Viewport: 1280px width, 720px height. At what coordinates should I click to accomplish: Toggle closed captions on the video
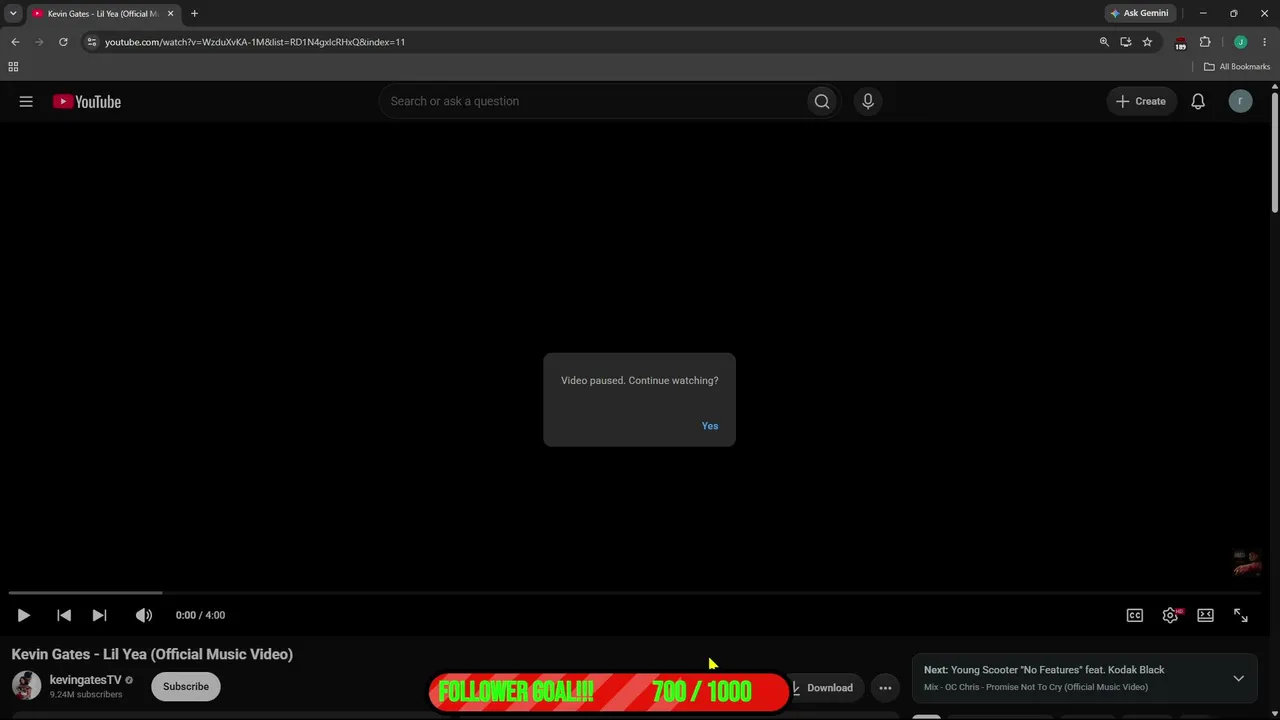[1135, 615]
